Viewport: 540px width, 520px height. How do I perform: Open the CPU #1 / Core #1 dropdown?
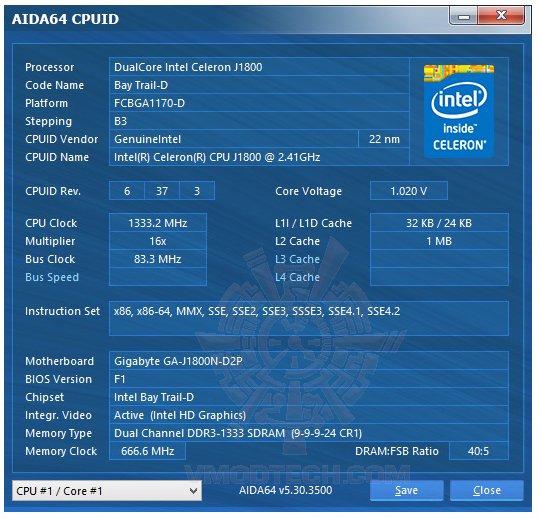coord(107,491)
